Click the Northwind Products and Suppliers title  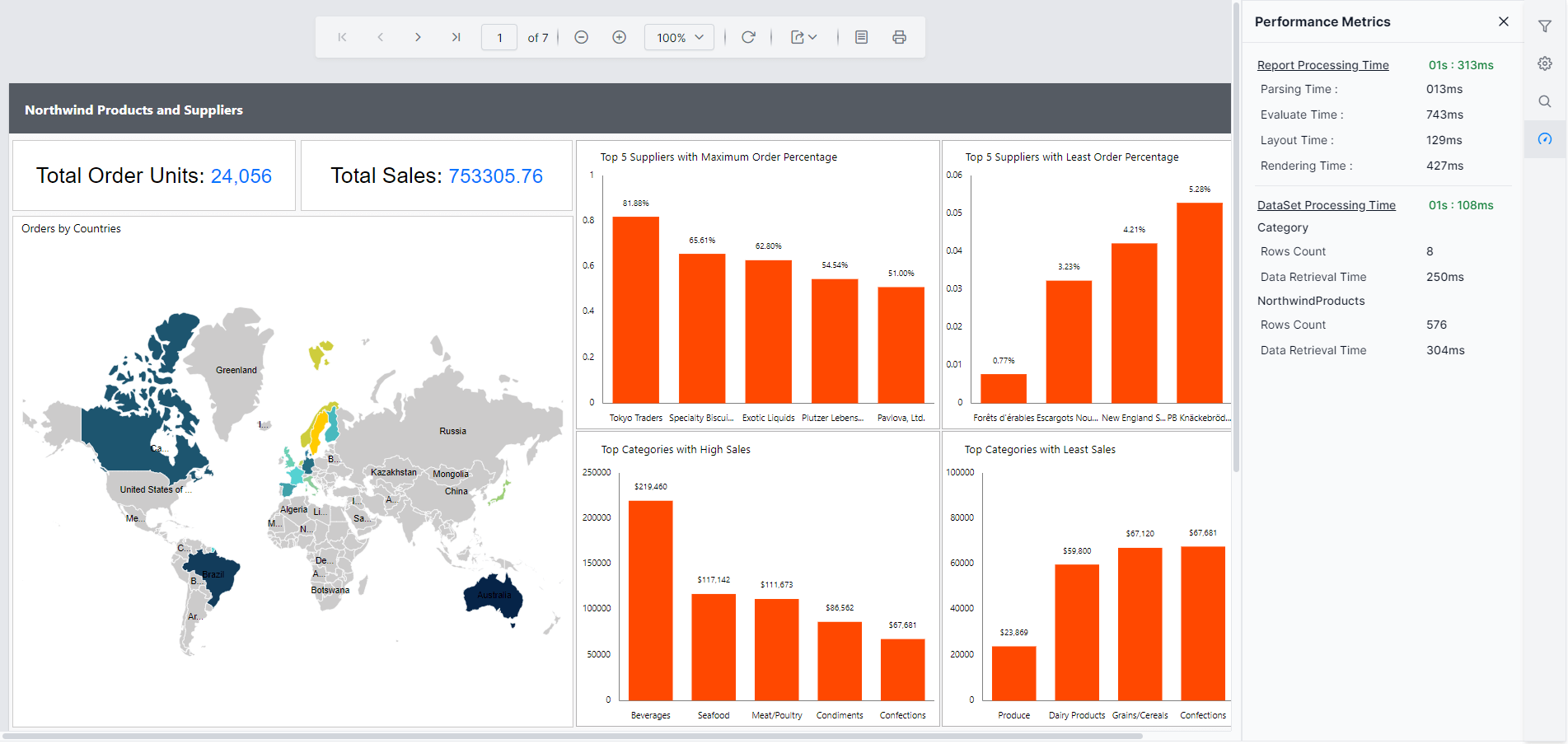133,110
